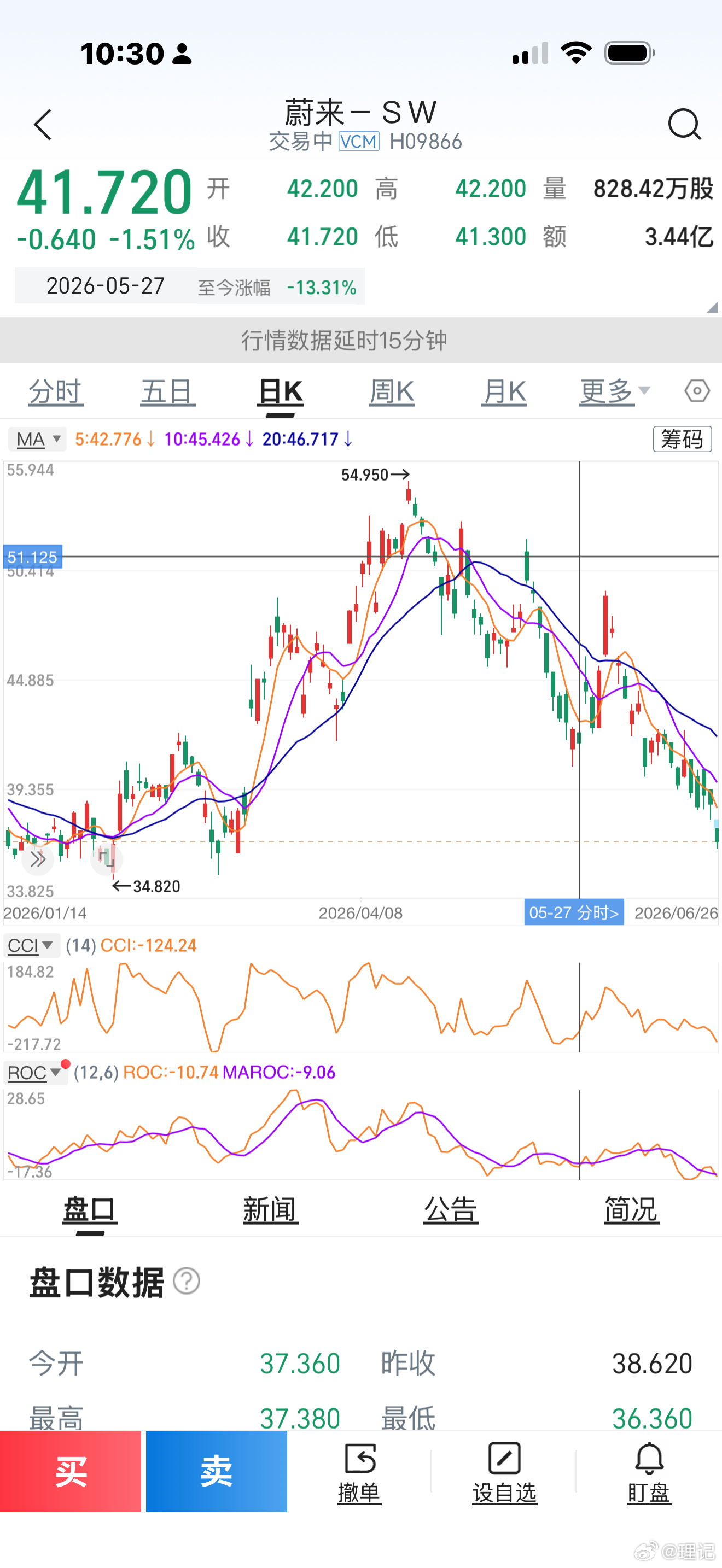Tap the blue 卖 sell button
The height and width of the screenshot is (1568, 722).
tap(217, 1471)
